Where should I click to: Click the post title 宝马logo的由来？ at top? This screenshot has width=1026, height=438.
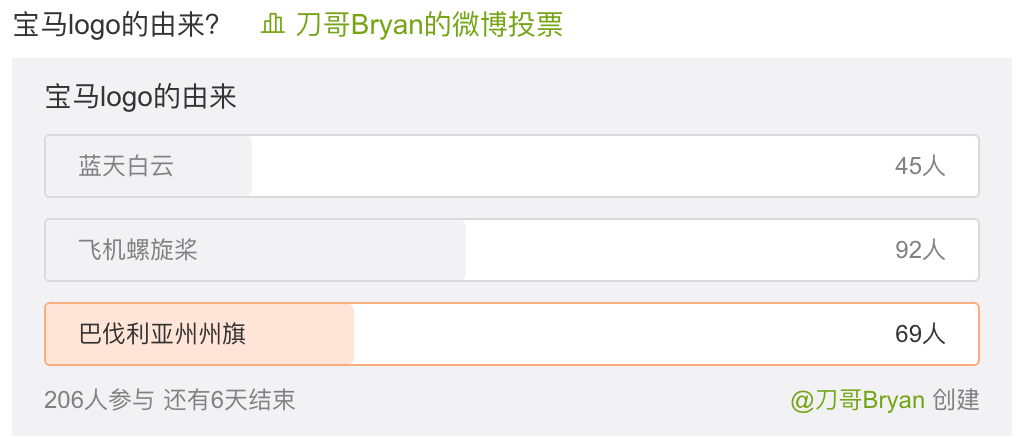[x=117, y=25]
